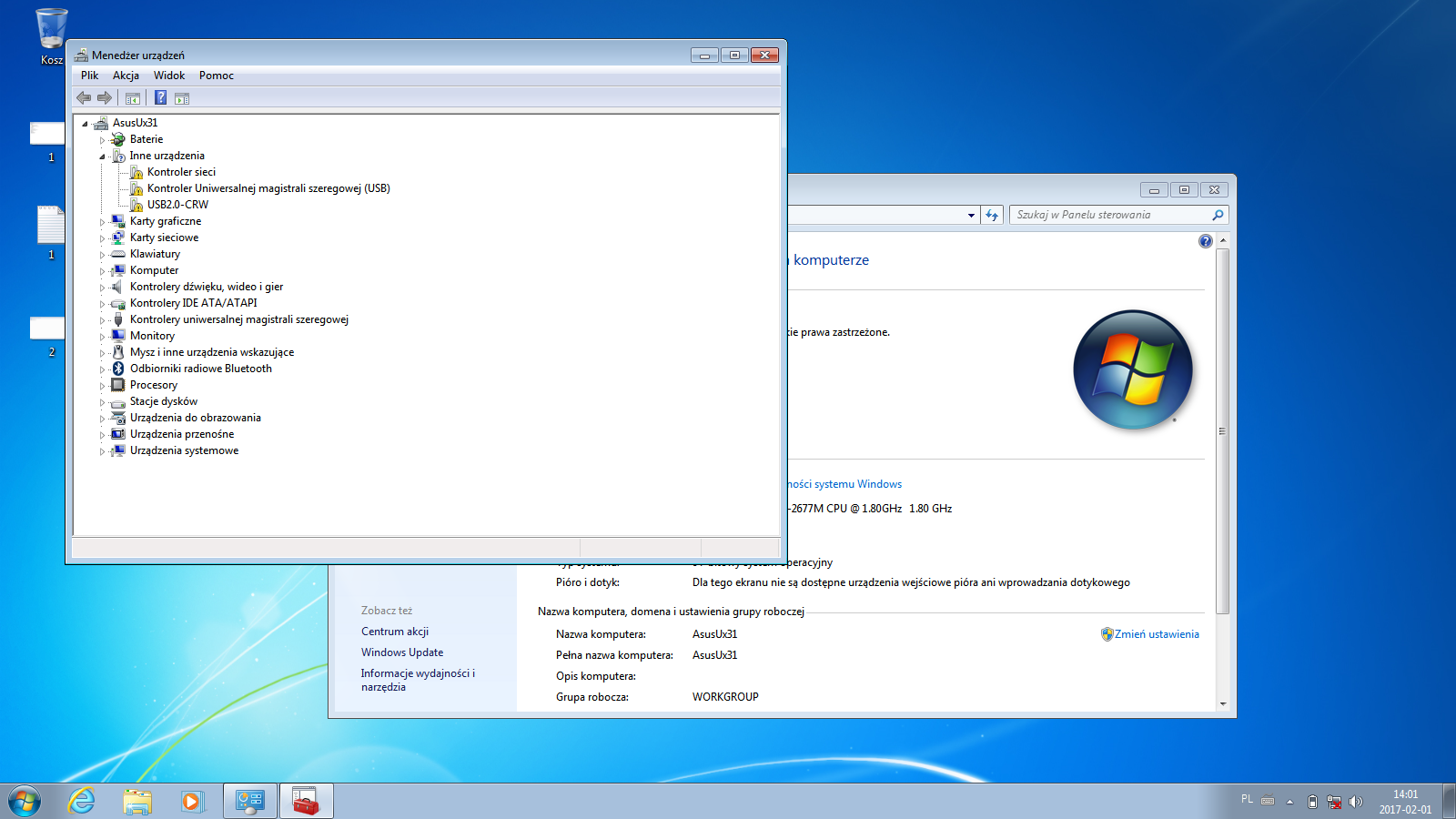Open the Windows Update link

pyautogui.click(x=402, y=652)
